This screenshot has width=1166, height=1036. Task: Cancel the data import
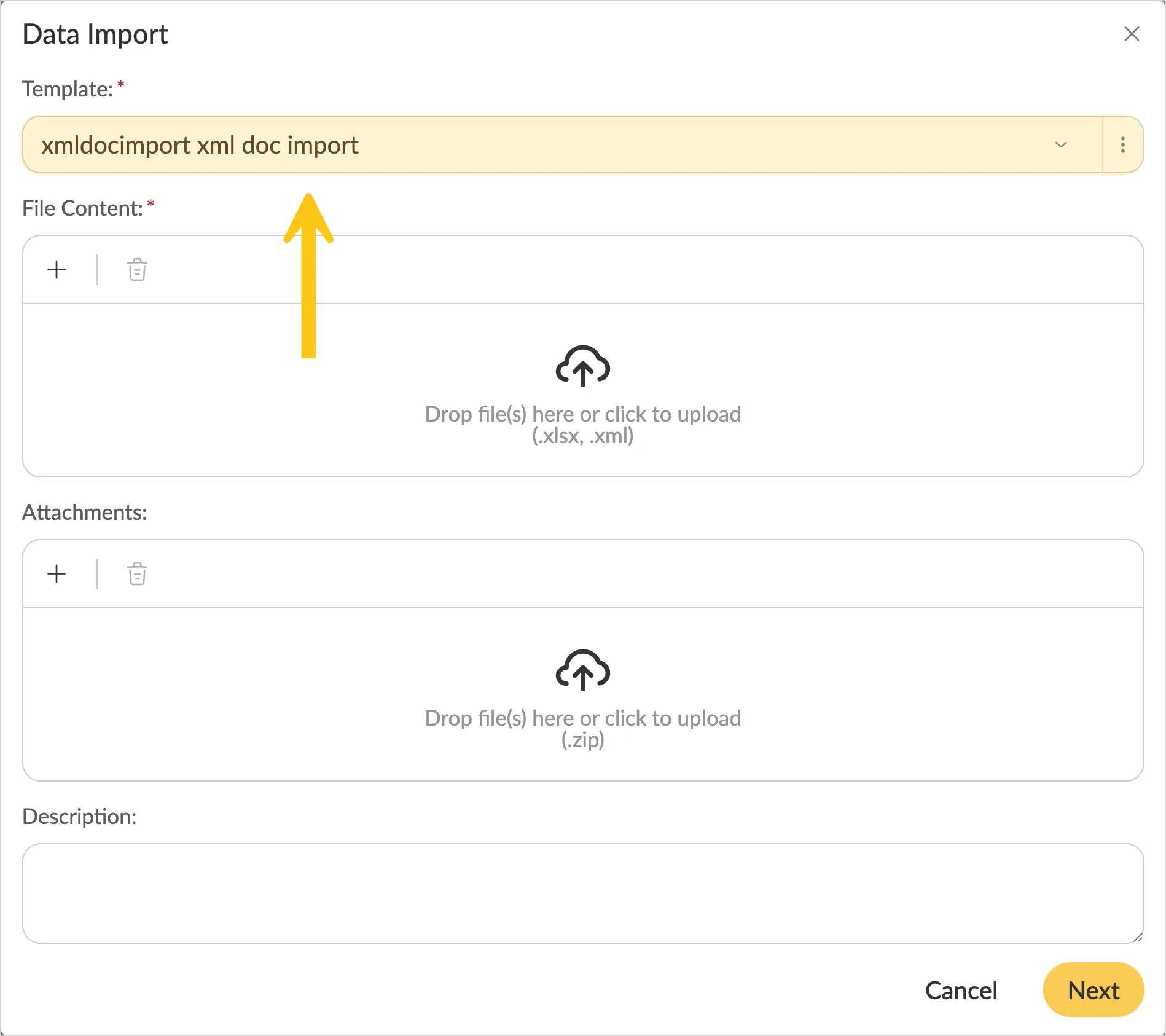coord(961,990)
